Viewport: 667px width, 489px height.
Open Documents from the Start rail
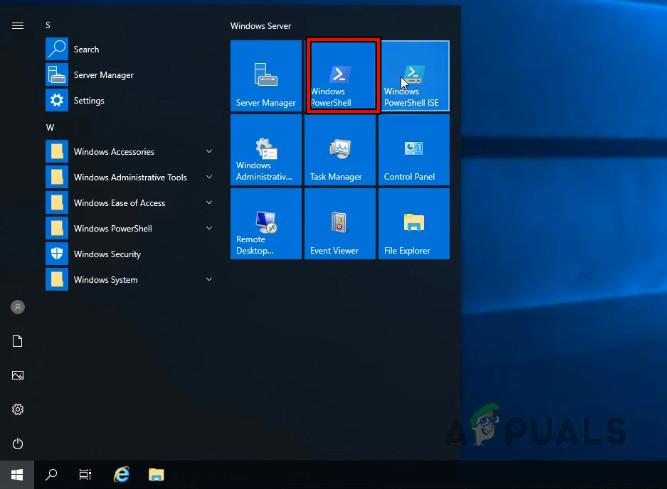pos(17,341)
